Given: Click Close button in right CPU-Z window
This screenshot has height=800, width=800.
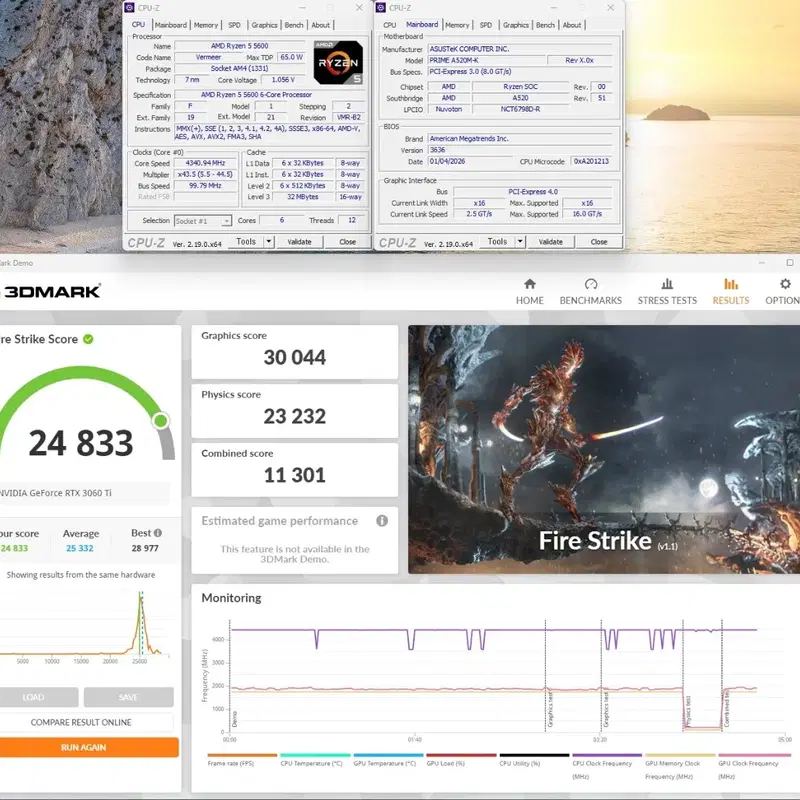Looking at the screenshot, I should 599,242.
